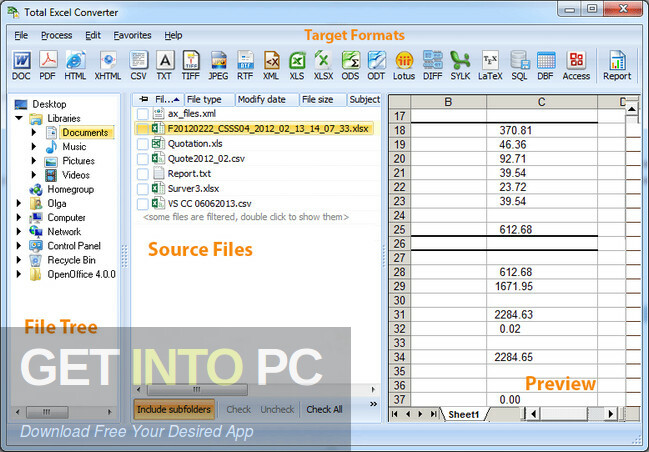Tick checkbox for ax_files.xml
Image resolution: width=649 pixels, height=452 pixels.
142,114
